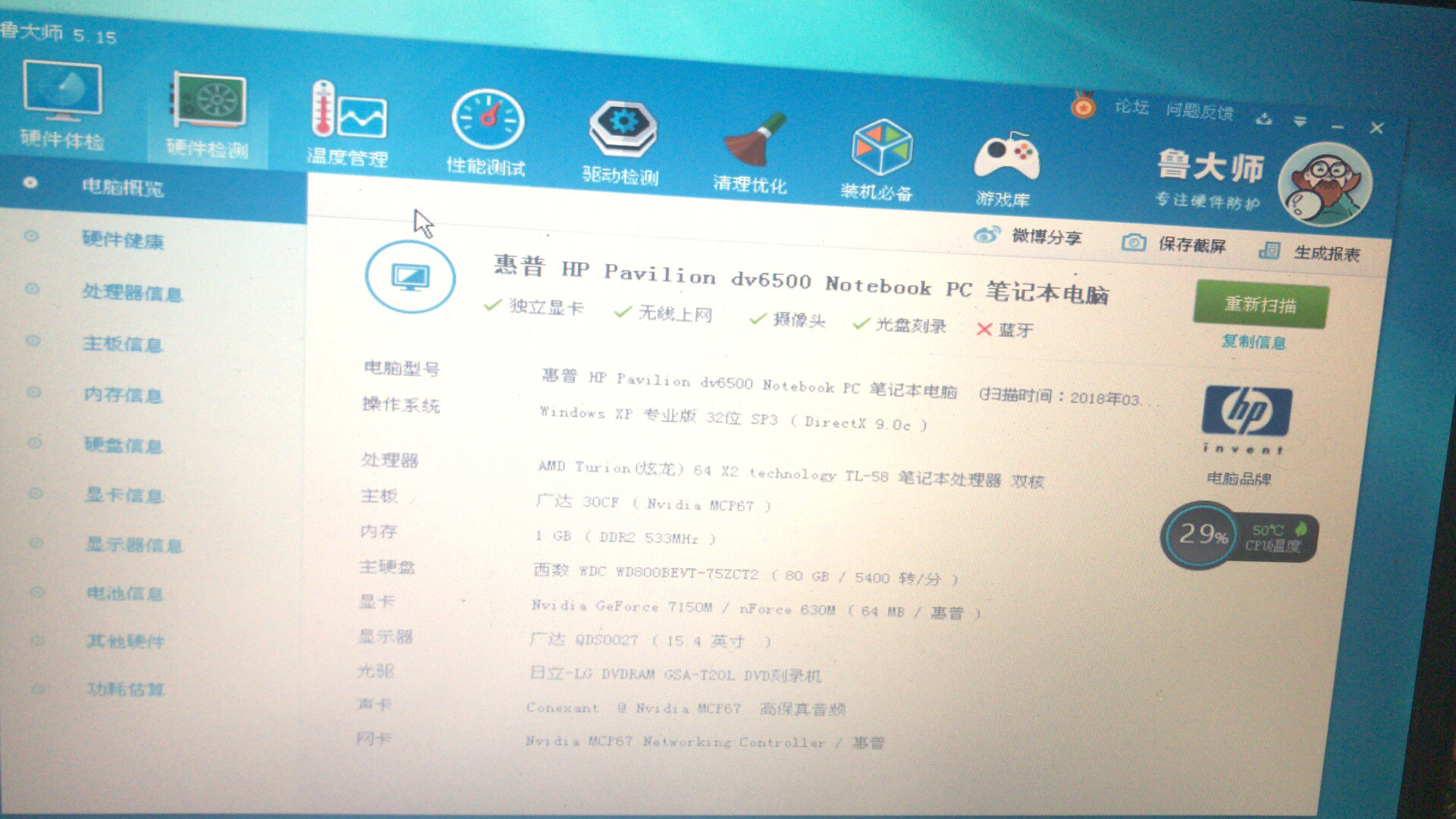1456x819 pixels.
Task: Switch to the 硬件检测 hardware detection section
Action: click(x=208, y=115)
